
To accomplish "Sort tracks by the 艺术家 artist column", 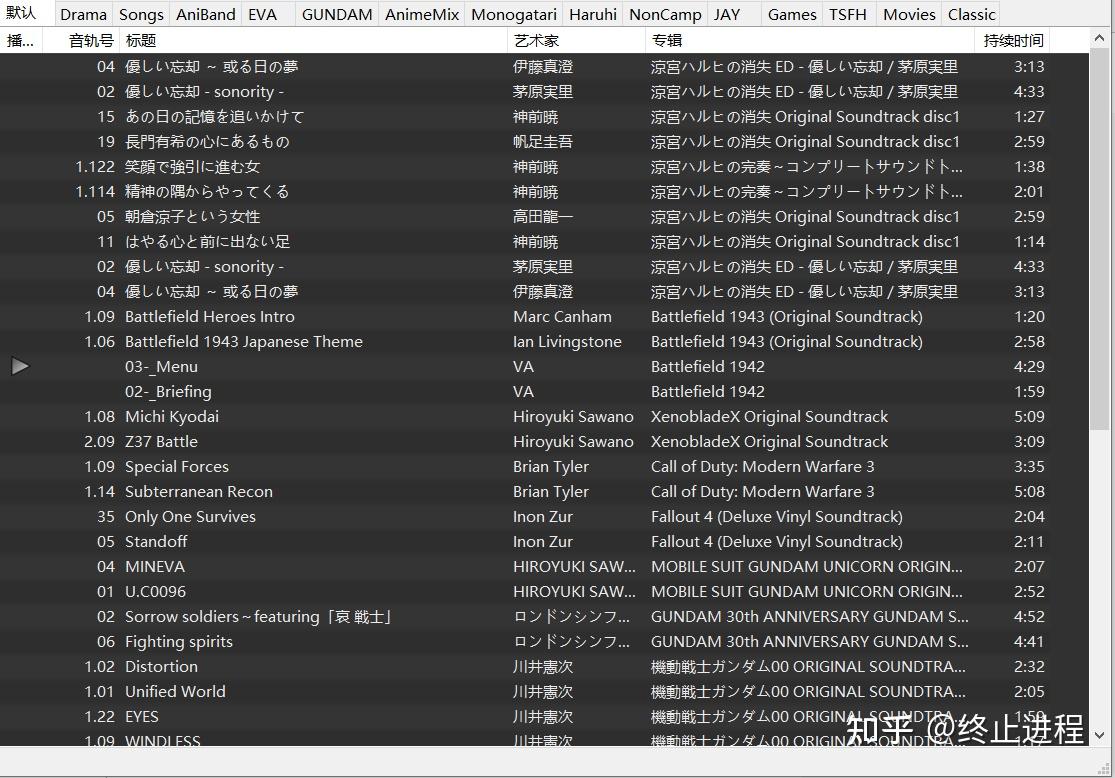I will click(536, 40).
